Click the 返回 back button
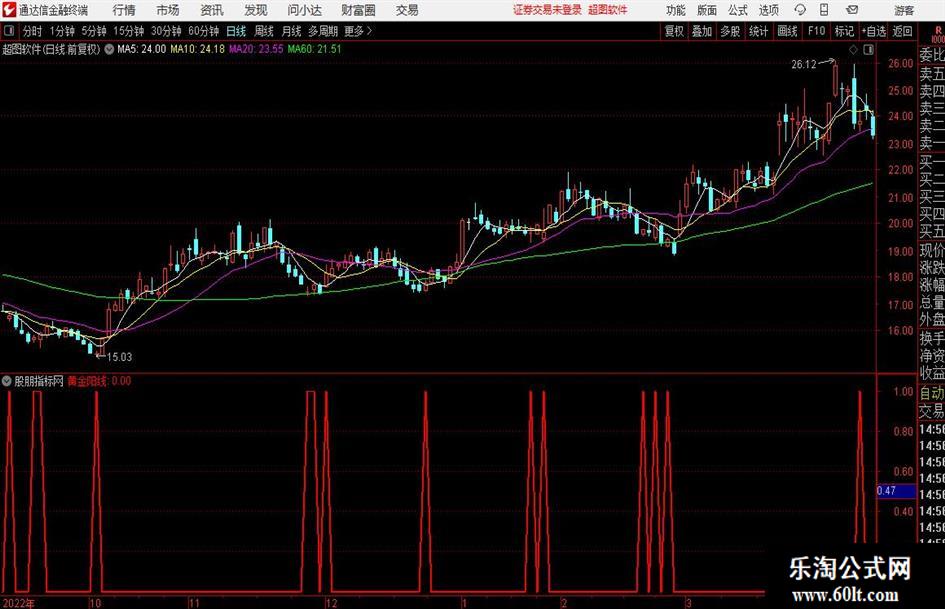The height and width of the screenshot is (609, 945). point(902,31)
